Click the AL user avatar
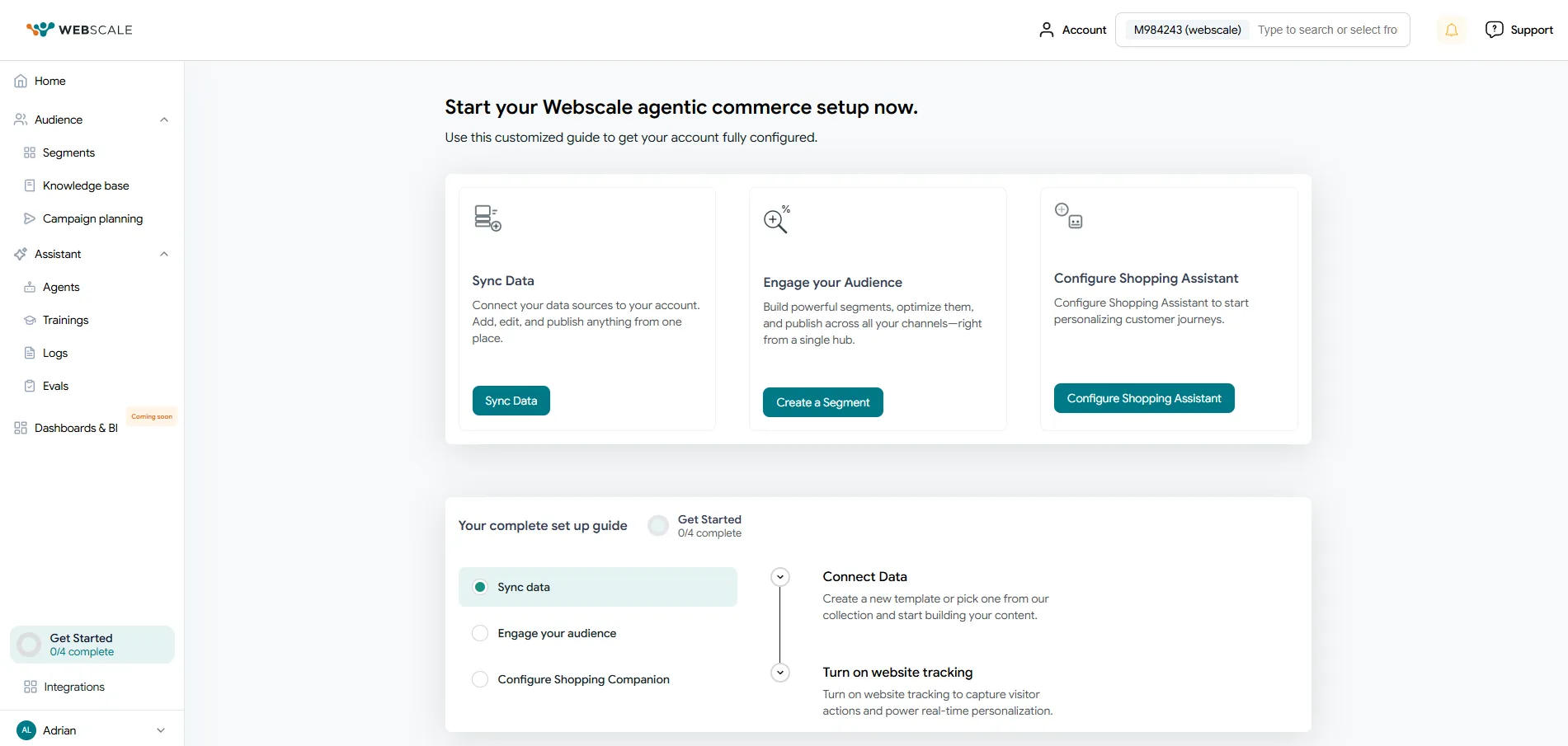The height and width of the screenshot is (746, 1568). (x=26, y=730)
